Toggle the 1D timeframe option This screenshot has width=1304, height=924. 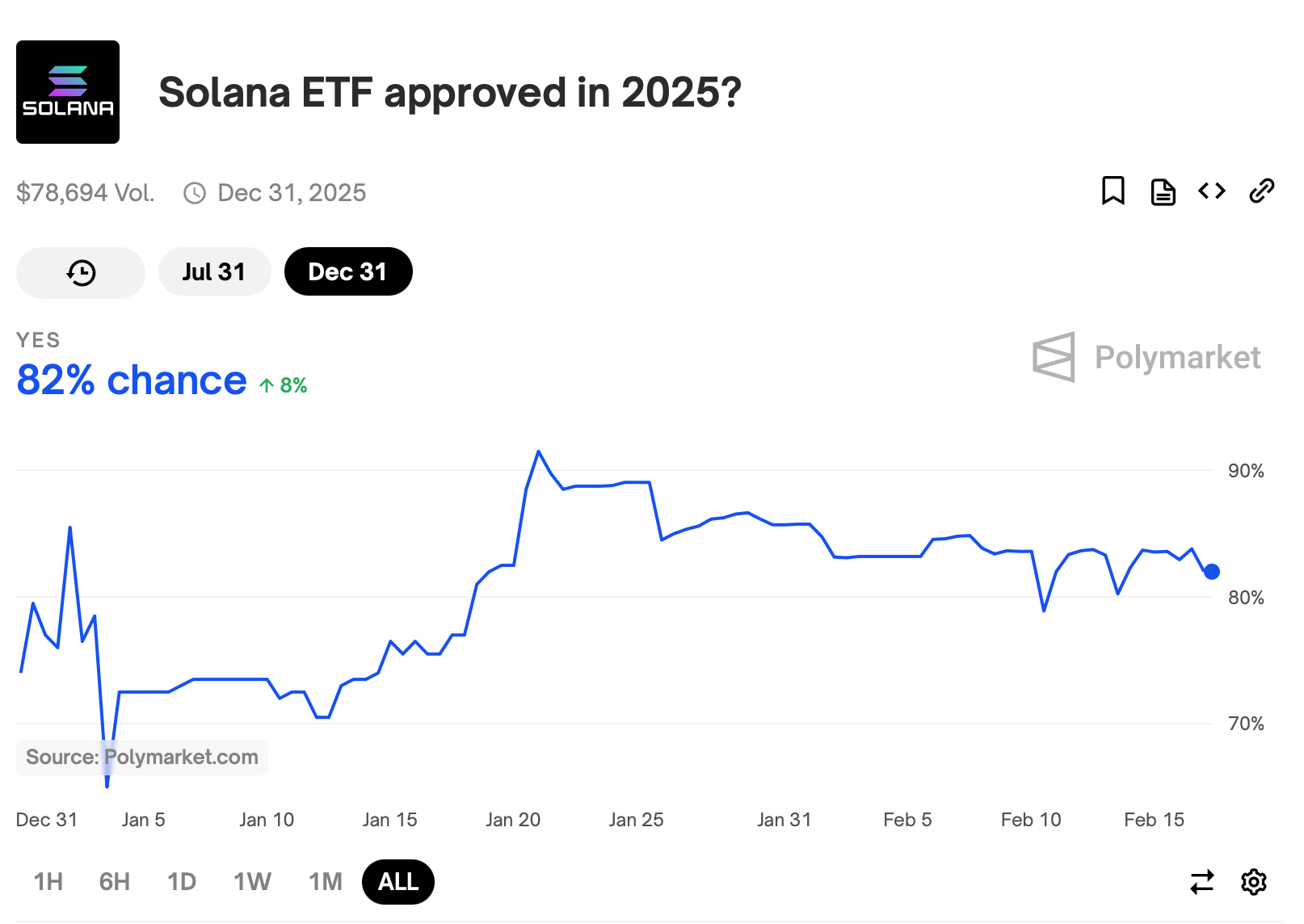point(181,882)
